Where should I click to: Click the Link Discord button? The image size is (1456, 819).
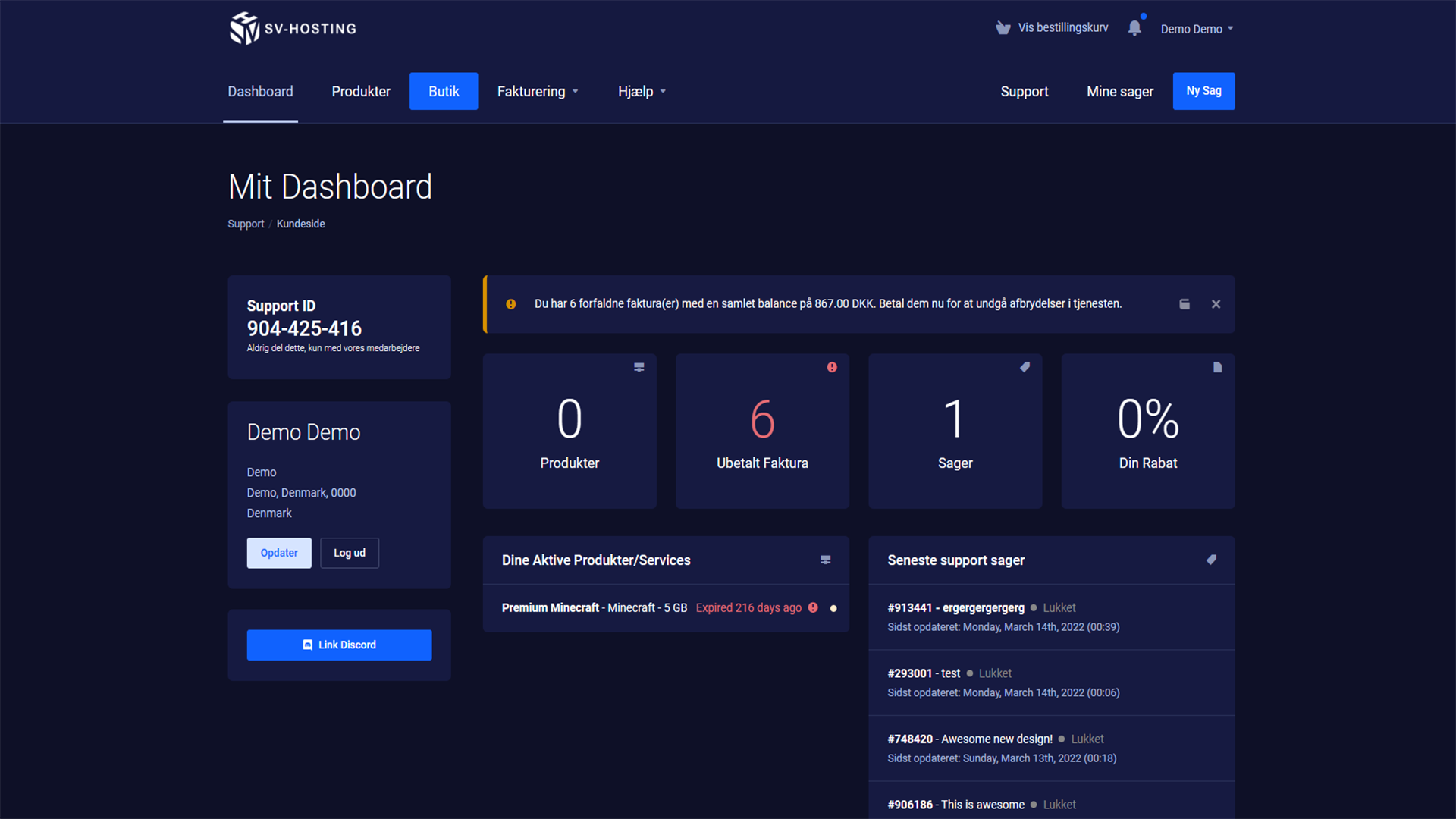pyautogui.click(x=339, y=645)
